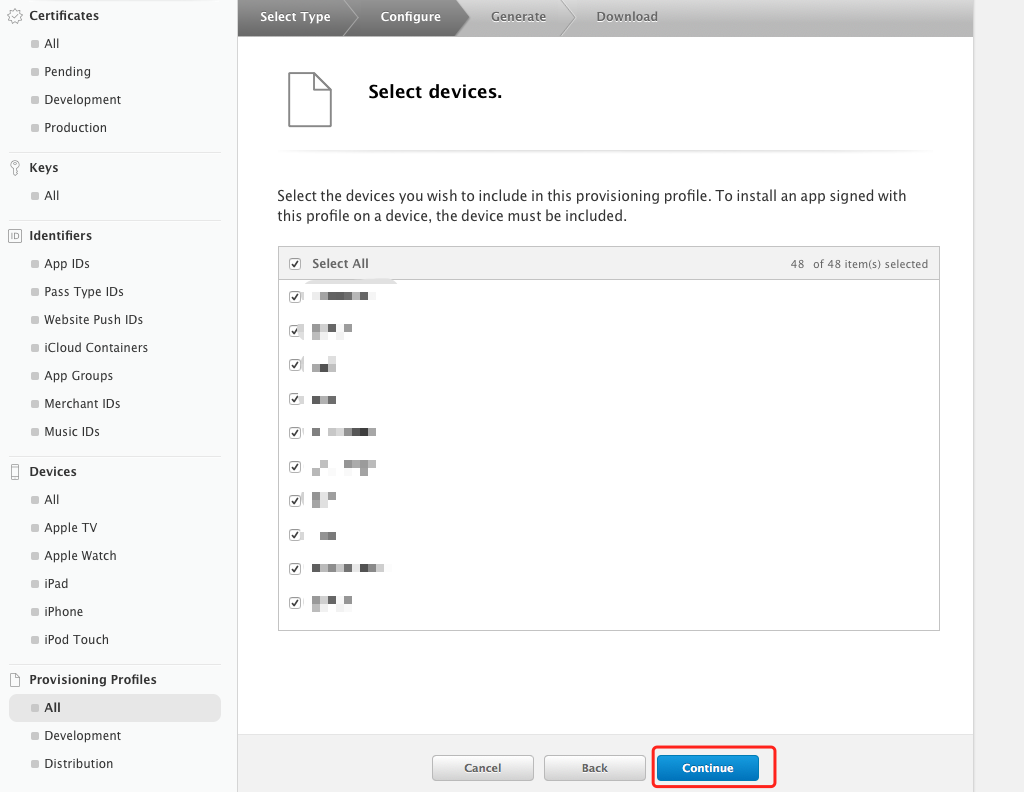
Task: View Production certificates
Action: [75, 128]
